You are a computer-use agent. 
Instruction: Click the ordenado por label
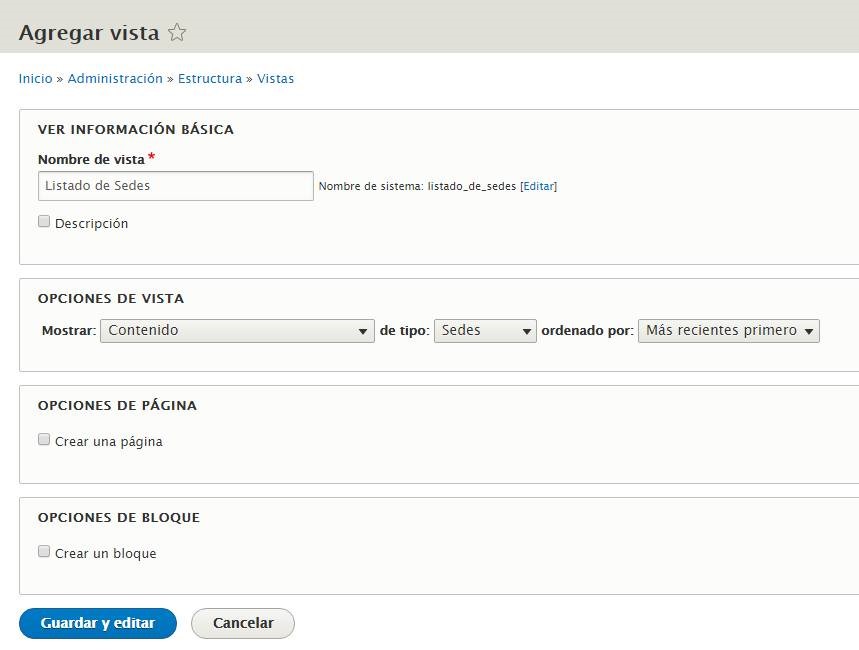587,330
